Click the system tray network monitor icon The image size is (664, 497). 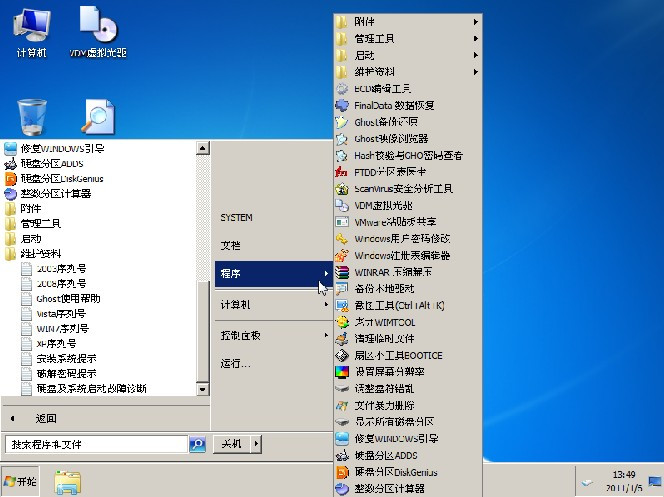click(656, 481)
